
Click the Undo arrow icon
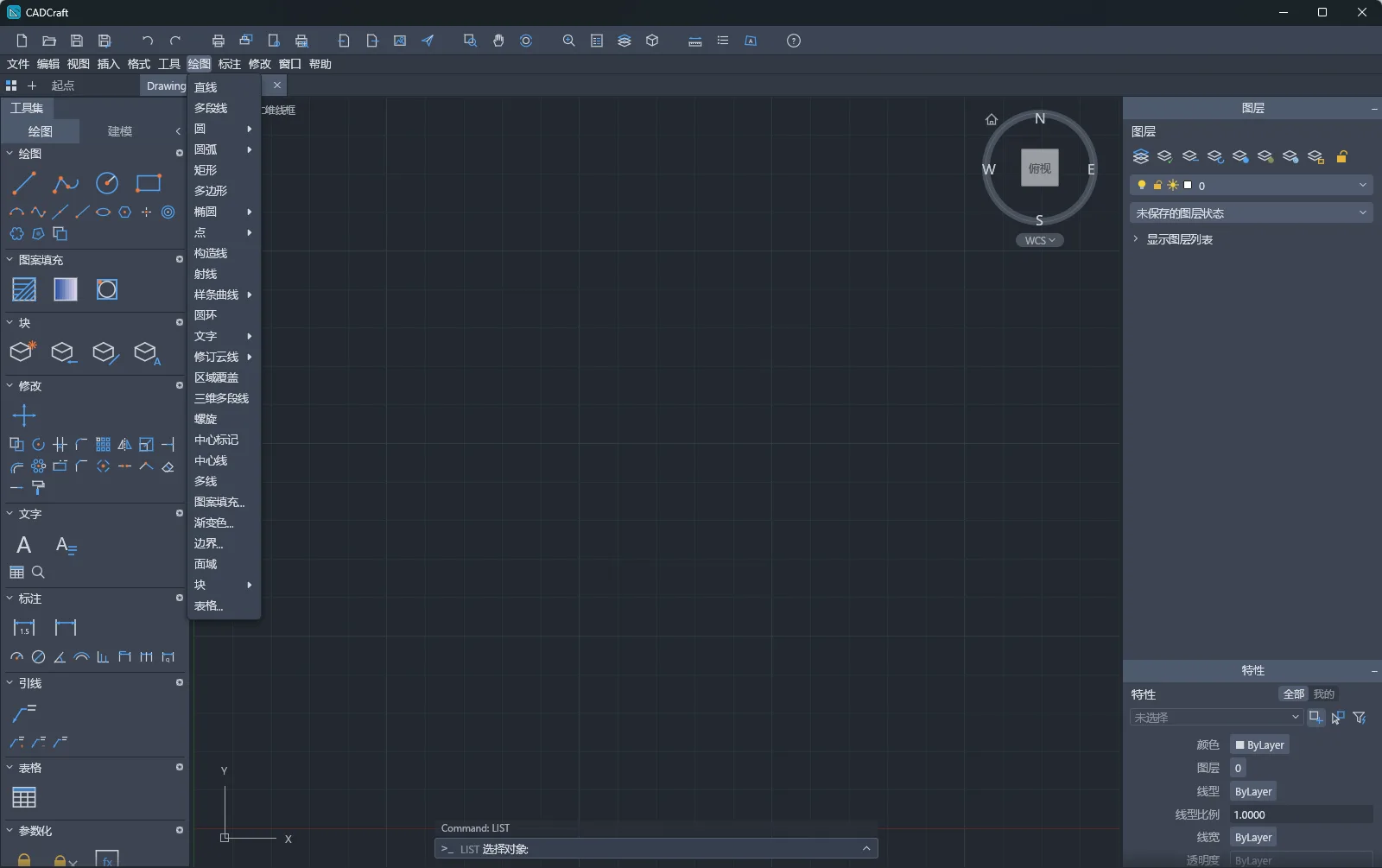(x=148, y=41)
